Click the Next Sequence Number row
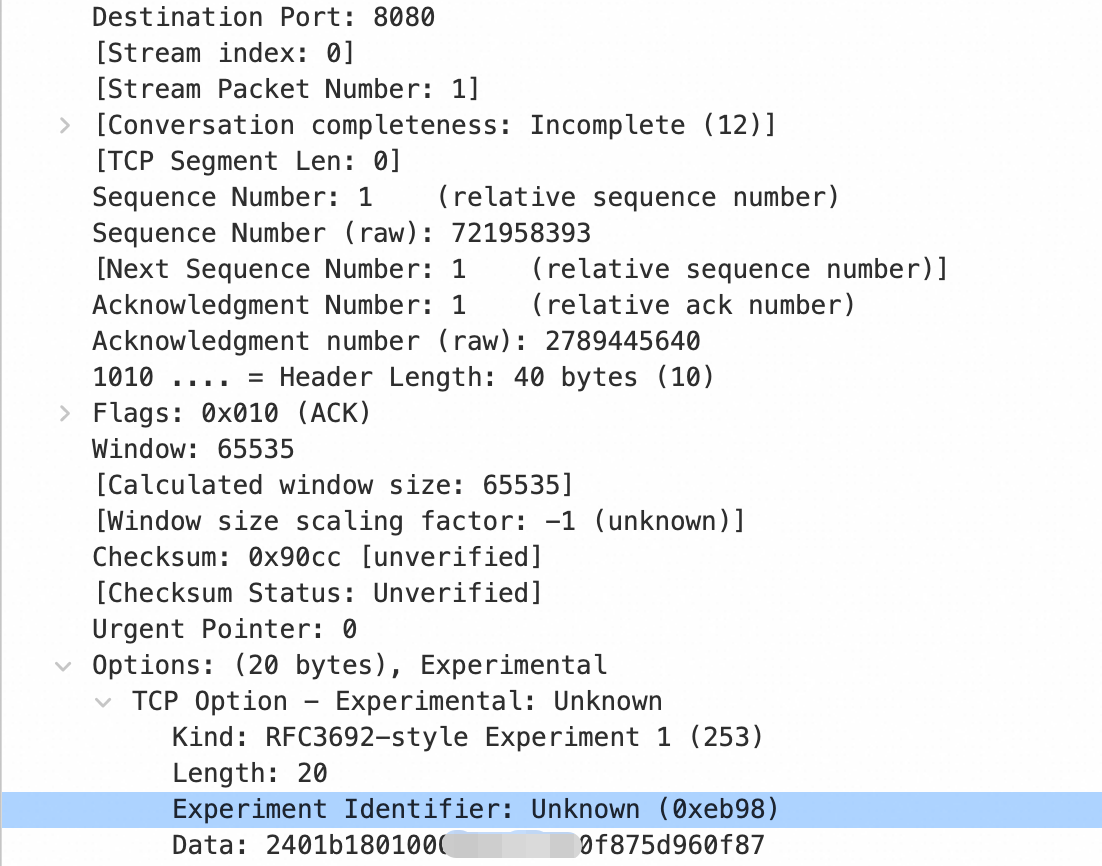 point(519,269)
